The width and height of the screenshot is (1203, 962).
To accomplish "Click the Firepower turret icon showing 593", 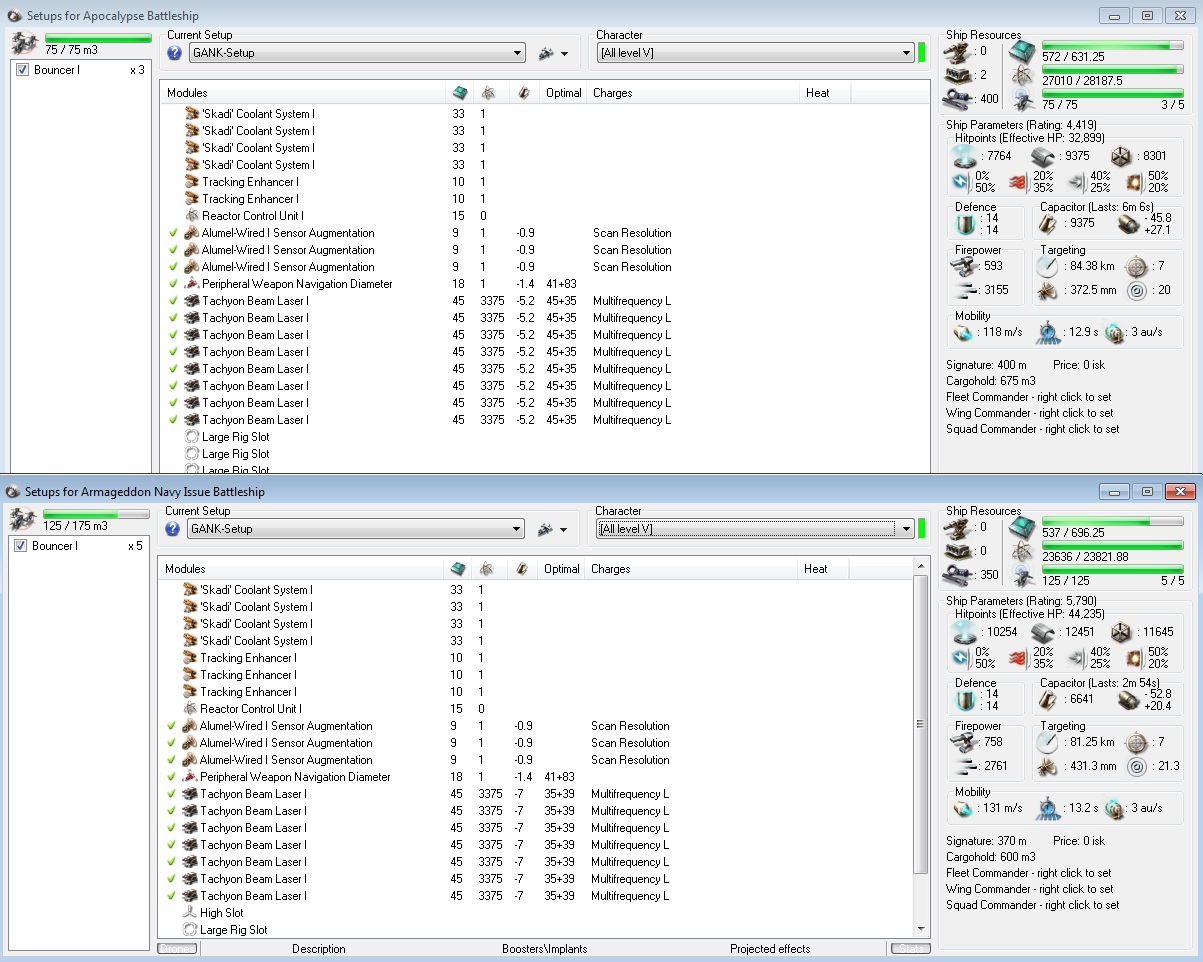I will coord(966,266).
